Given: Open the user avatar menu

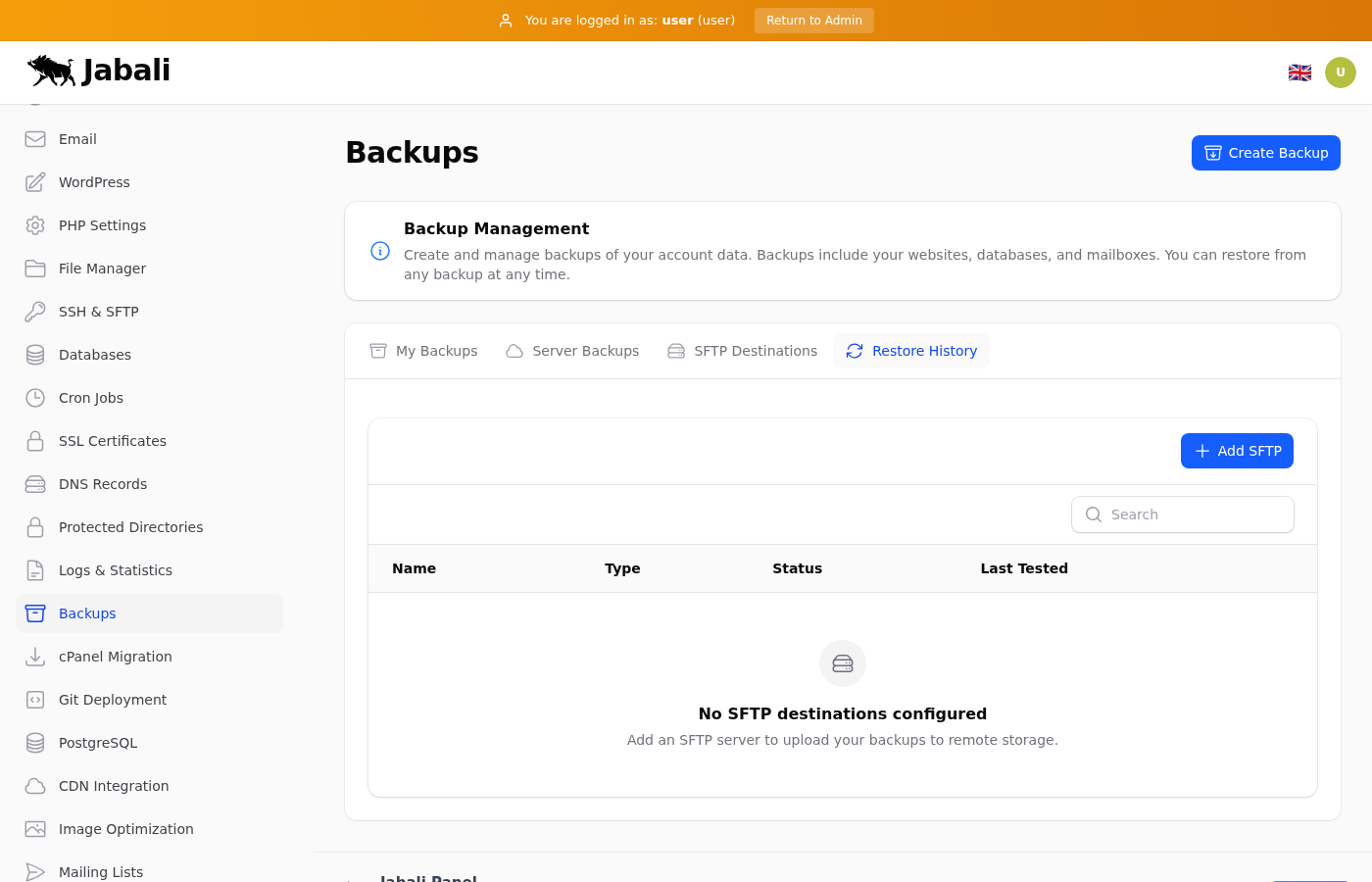Looking at the screenshot, I should tap(1340, 73).
